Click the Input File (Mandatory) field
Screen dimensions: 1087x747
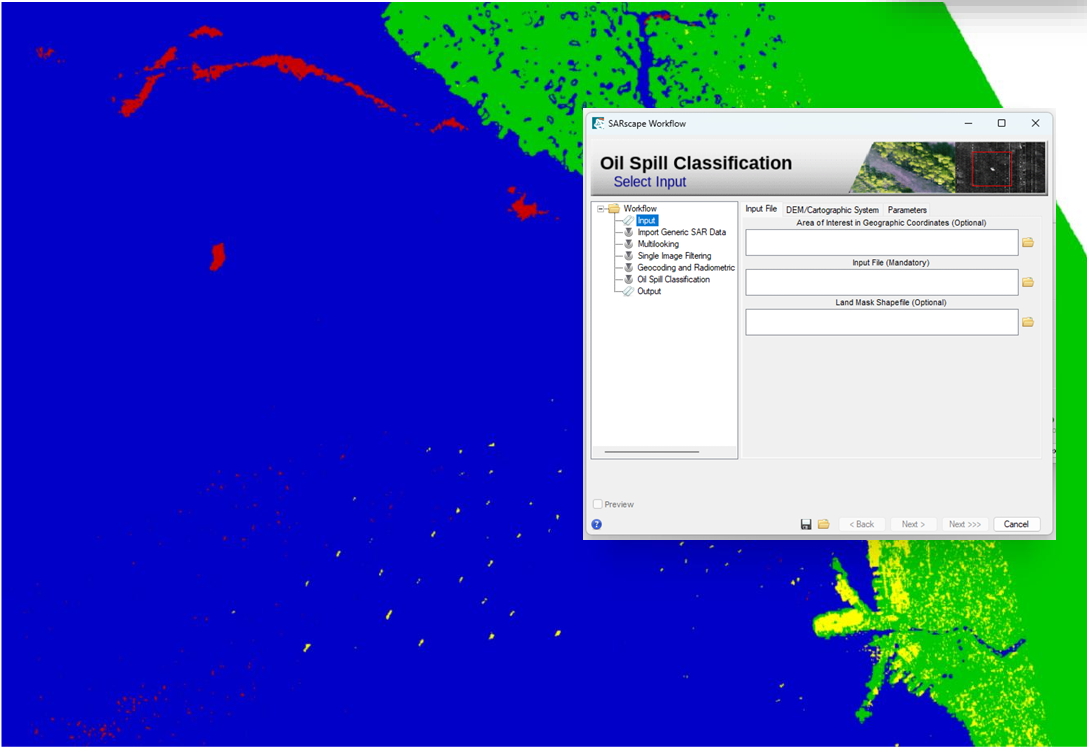tap(882, 283)
